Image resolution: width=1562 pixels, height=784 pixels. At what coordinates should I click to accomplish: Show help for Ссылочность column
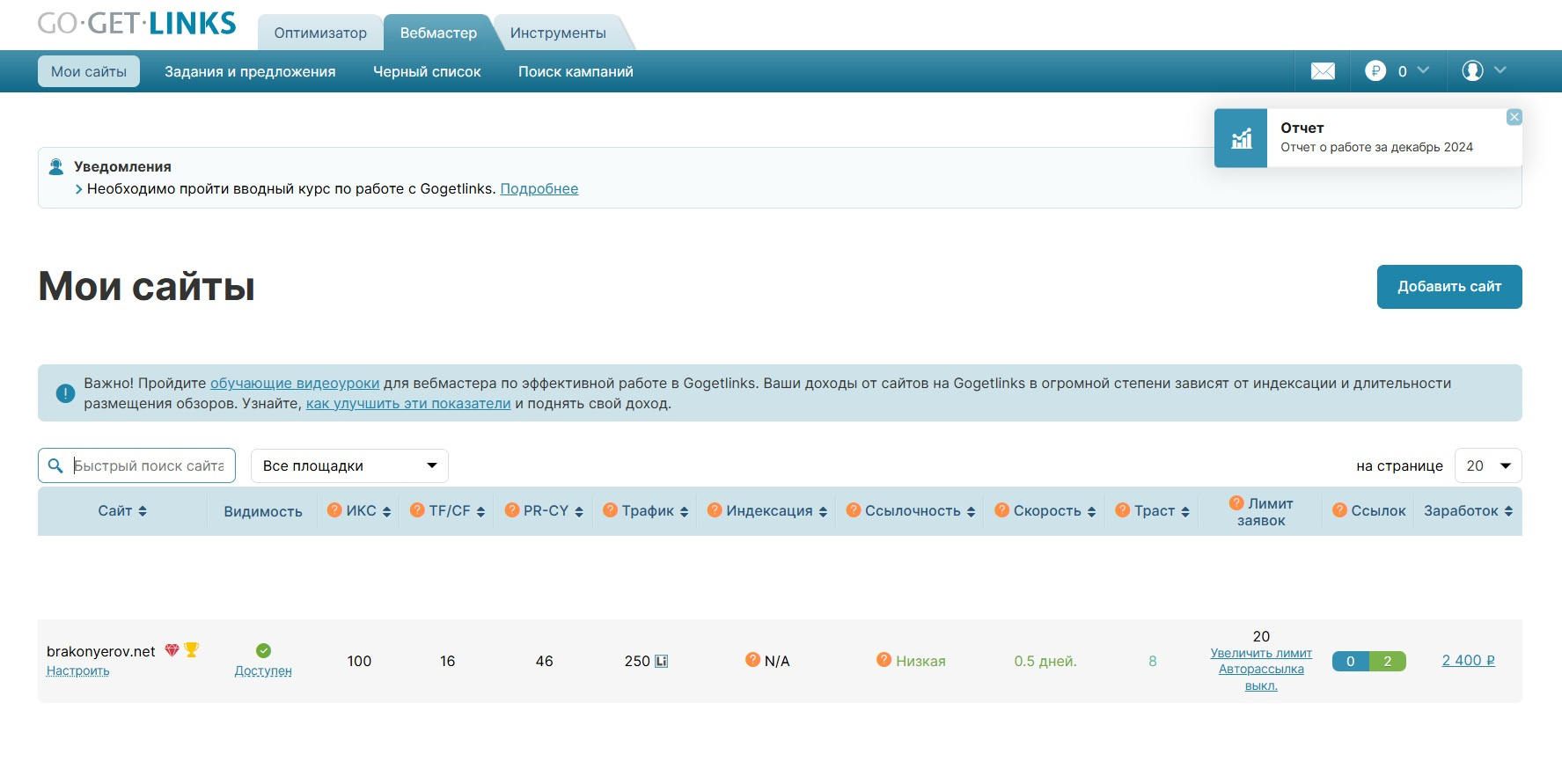[853, 510]
